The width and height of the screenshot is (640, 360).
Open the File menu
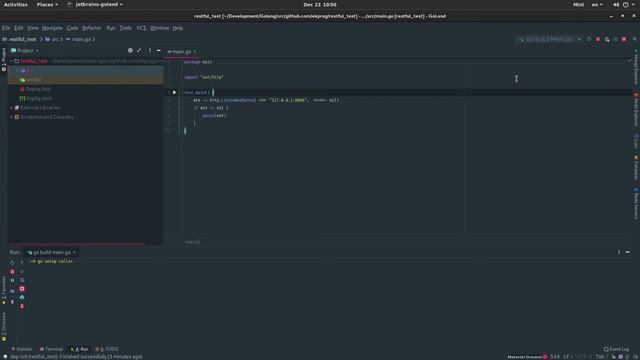pyautogui.click(x=6, y=28)
